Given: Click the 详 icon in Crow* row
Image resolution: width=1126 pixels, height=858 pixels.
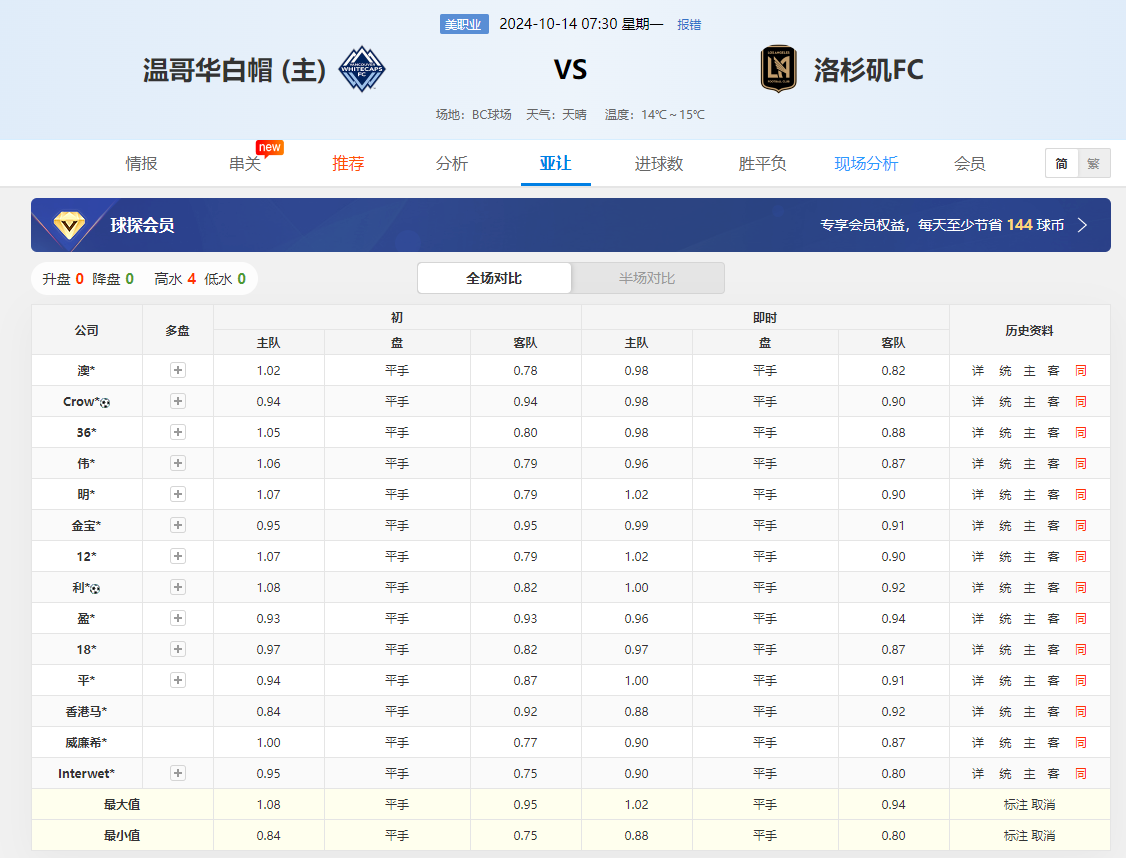Looking at the screenshot, I should tap(978, 402).
